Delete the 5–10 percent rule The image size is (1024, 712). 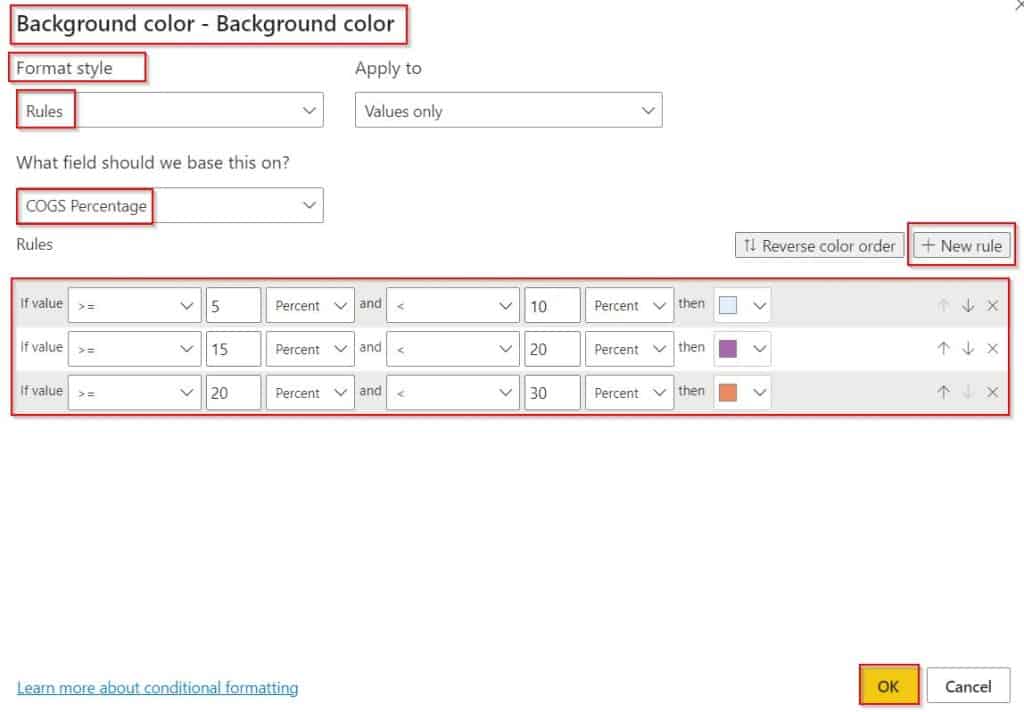pyautogui.click(x=993, y=305)
